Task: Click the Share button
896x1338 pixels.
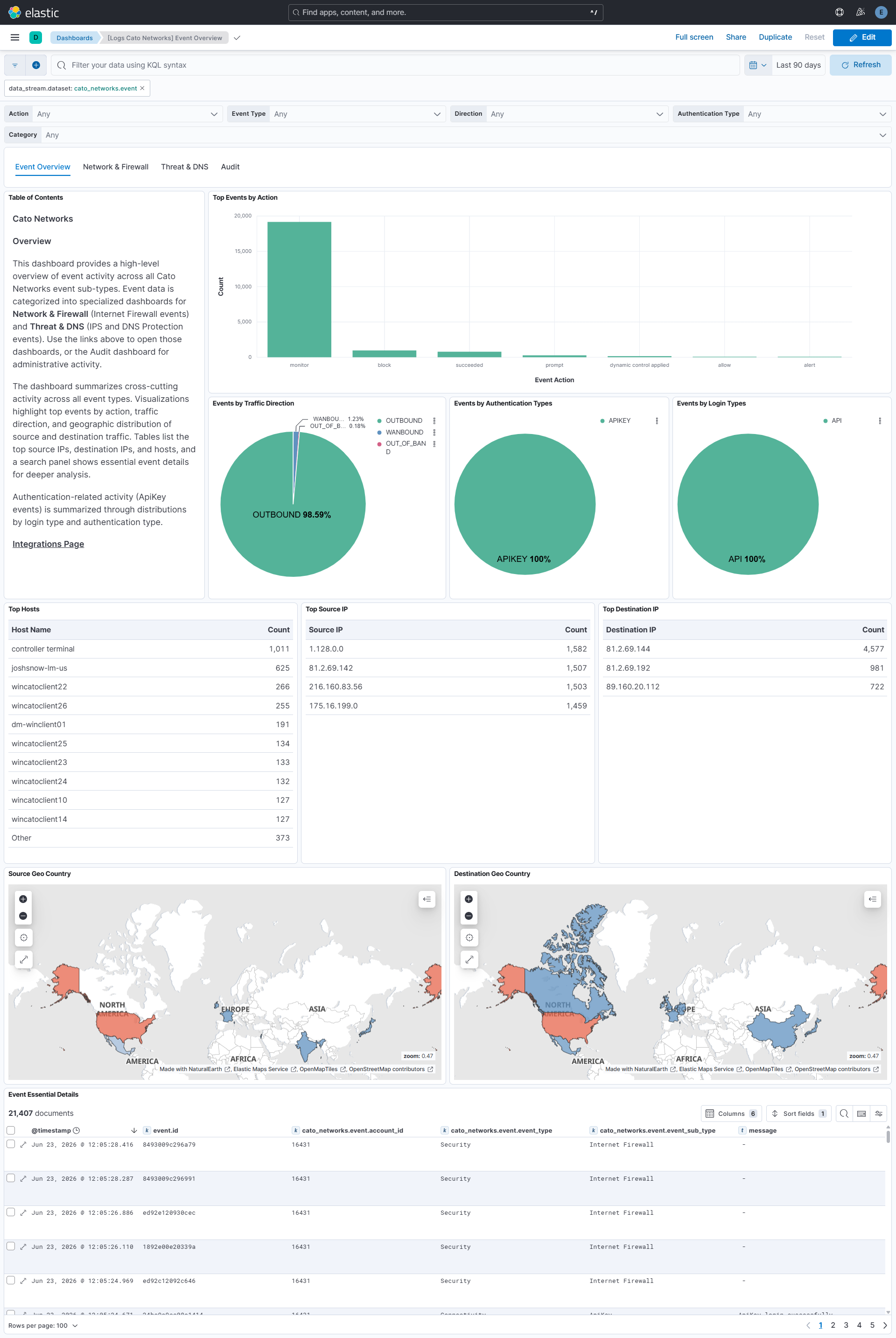Action: pos(736,38)
